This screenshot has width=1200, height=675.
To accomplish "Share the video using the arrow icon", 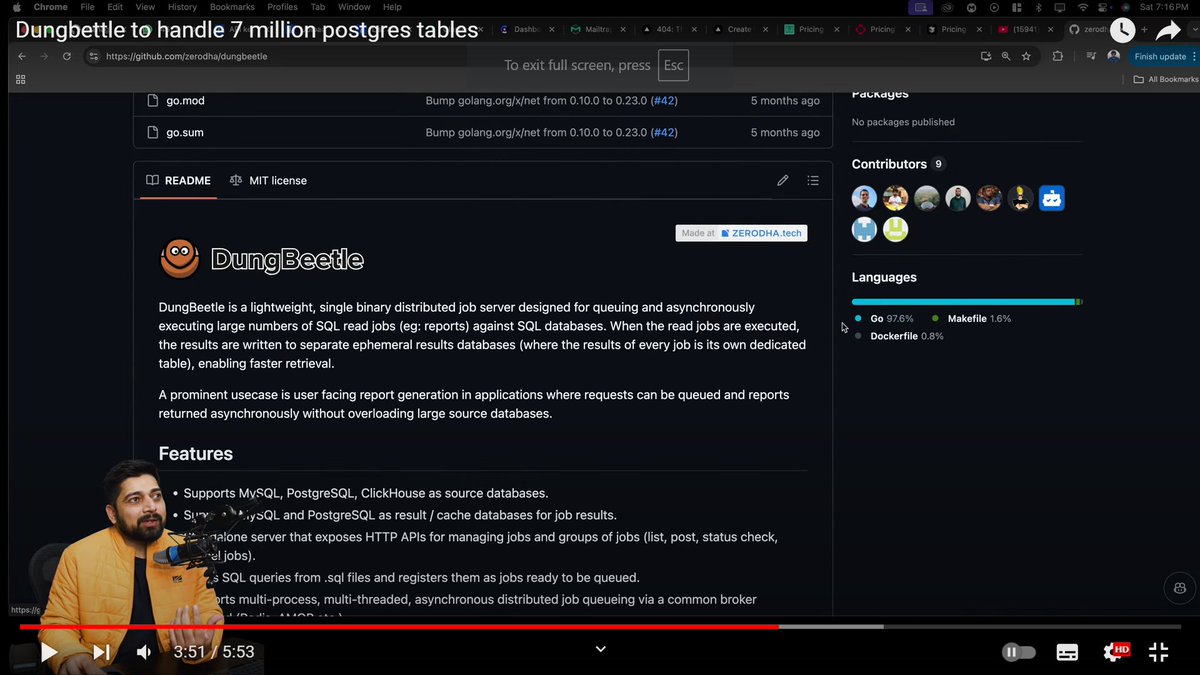I will [1168, 31].
